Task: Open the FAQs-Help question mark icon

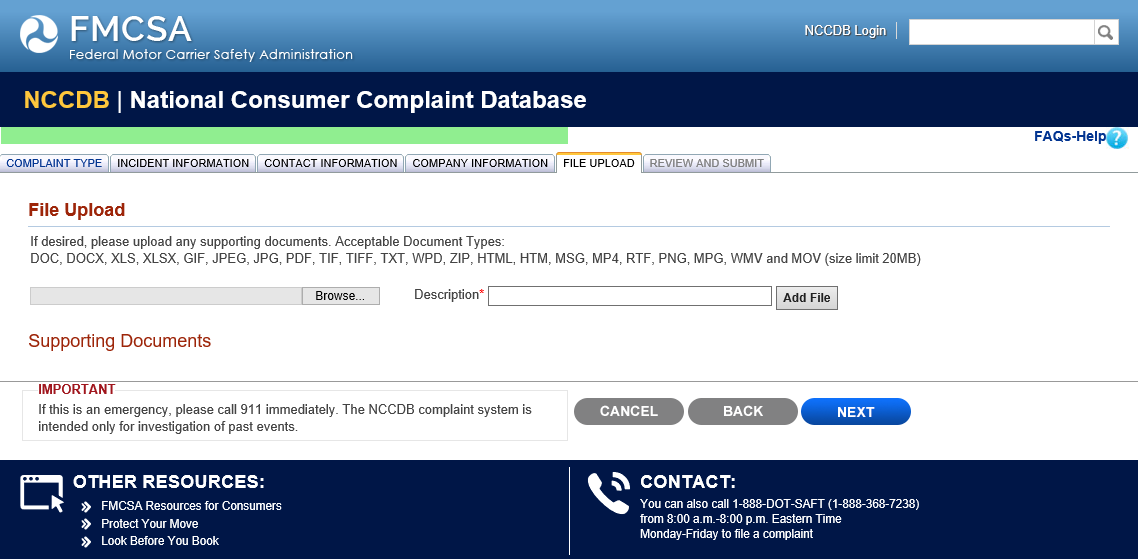Action: pos(1117,138)
